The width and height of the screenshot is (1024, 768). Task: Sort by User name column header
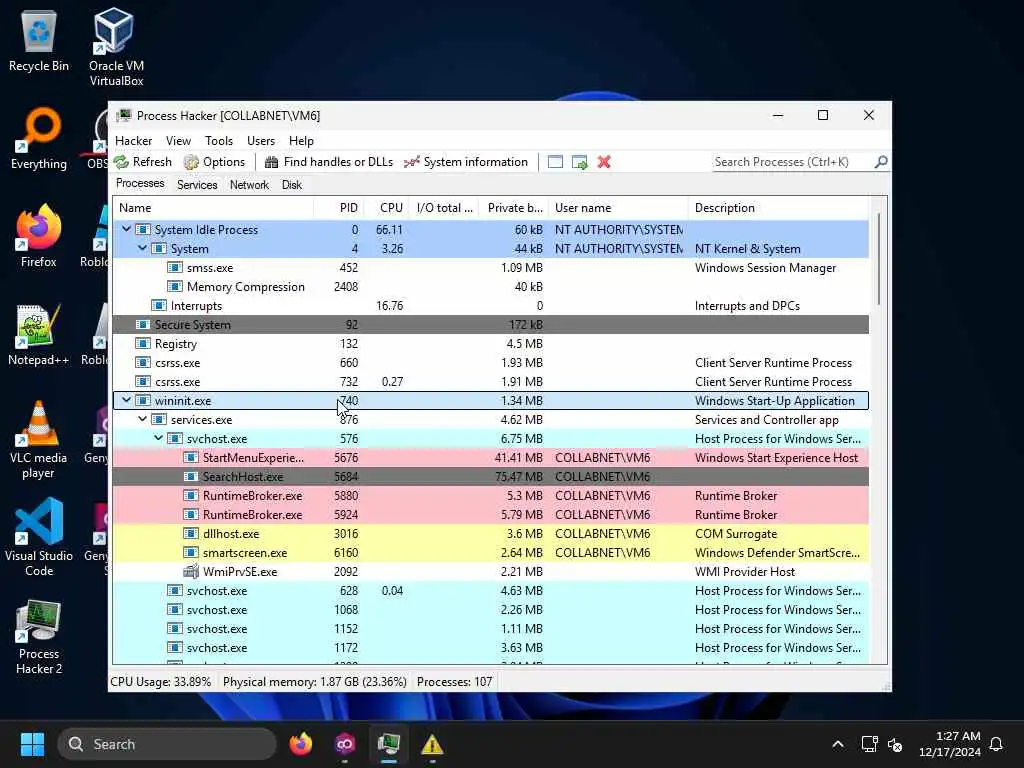tap(618, 208)
